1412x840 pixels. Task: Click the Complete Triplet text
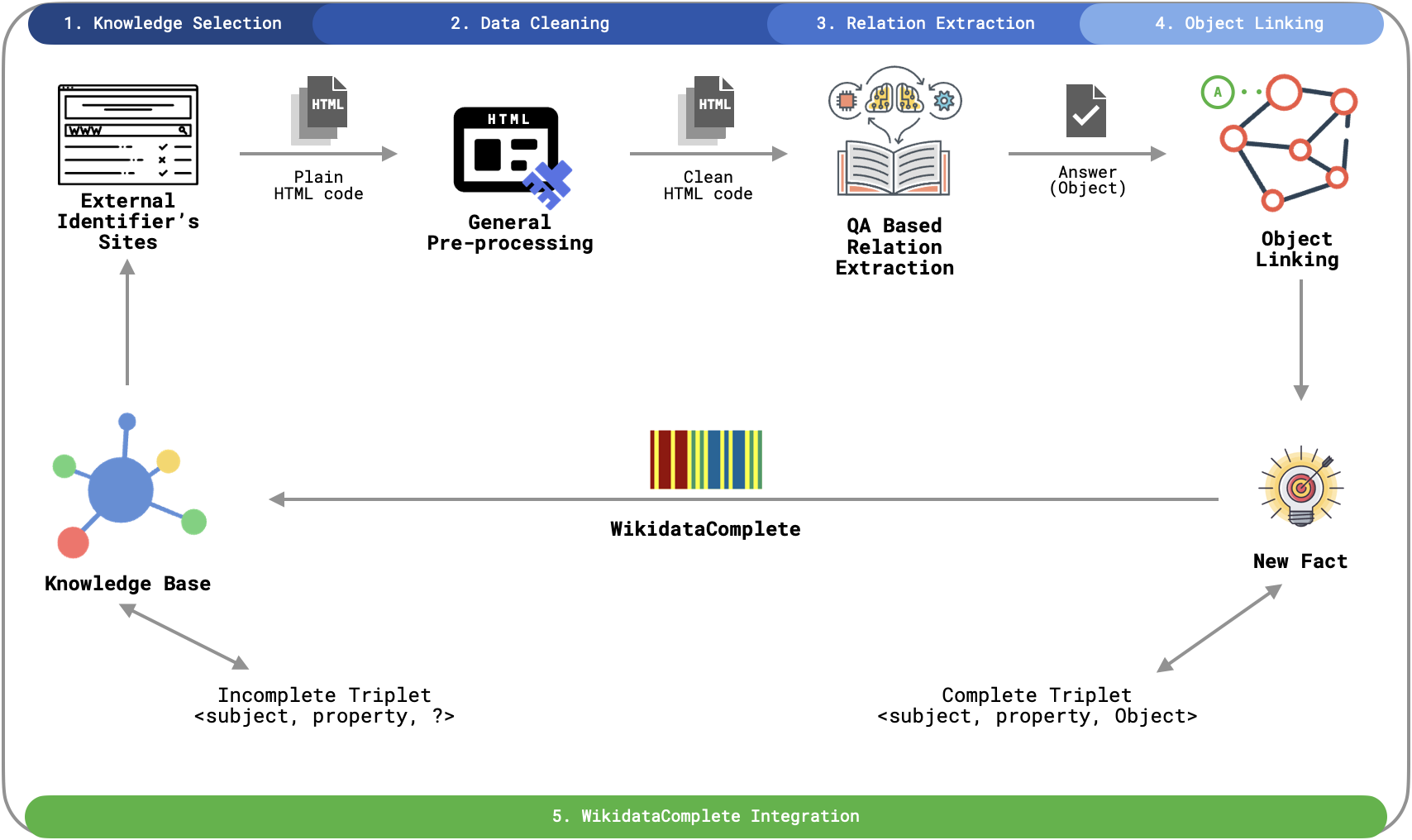1038,705
